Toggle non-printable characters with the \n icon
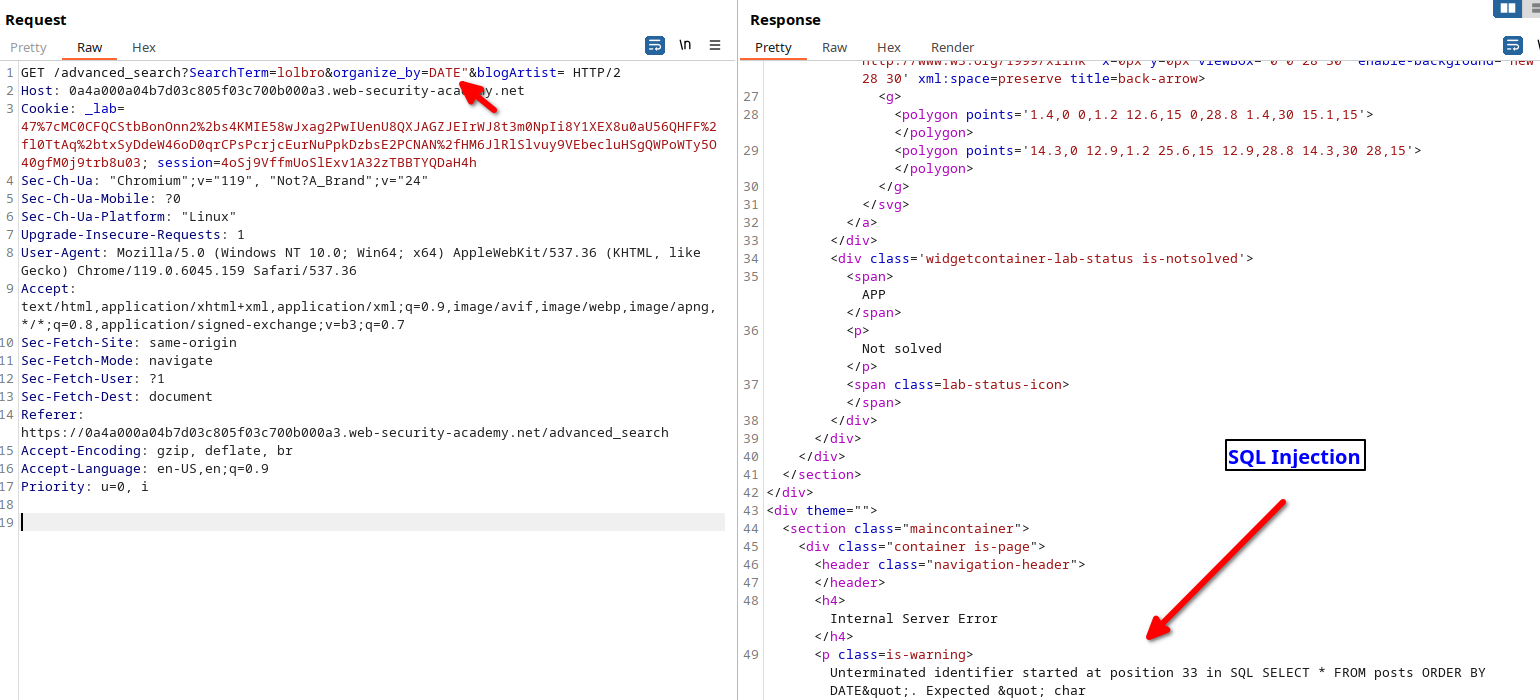This screenshot has height=700, width=1540. [x=685, y=45]
